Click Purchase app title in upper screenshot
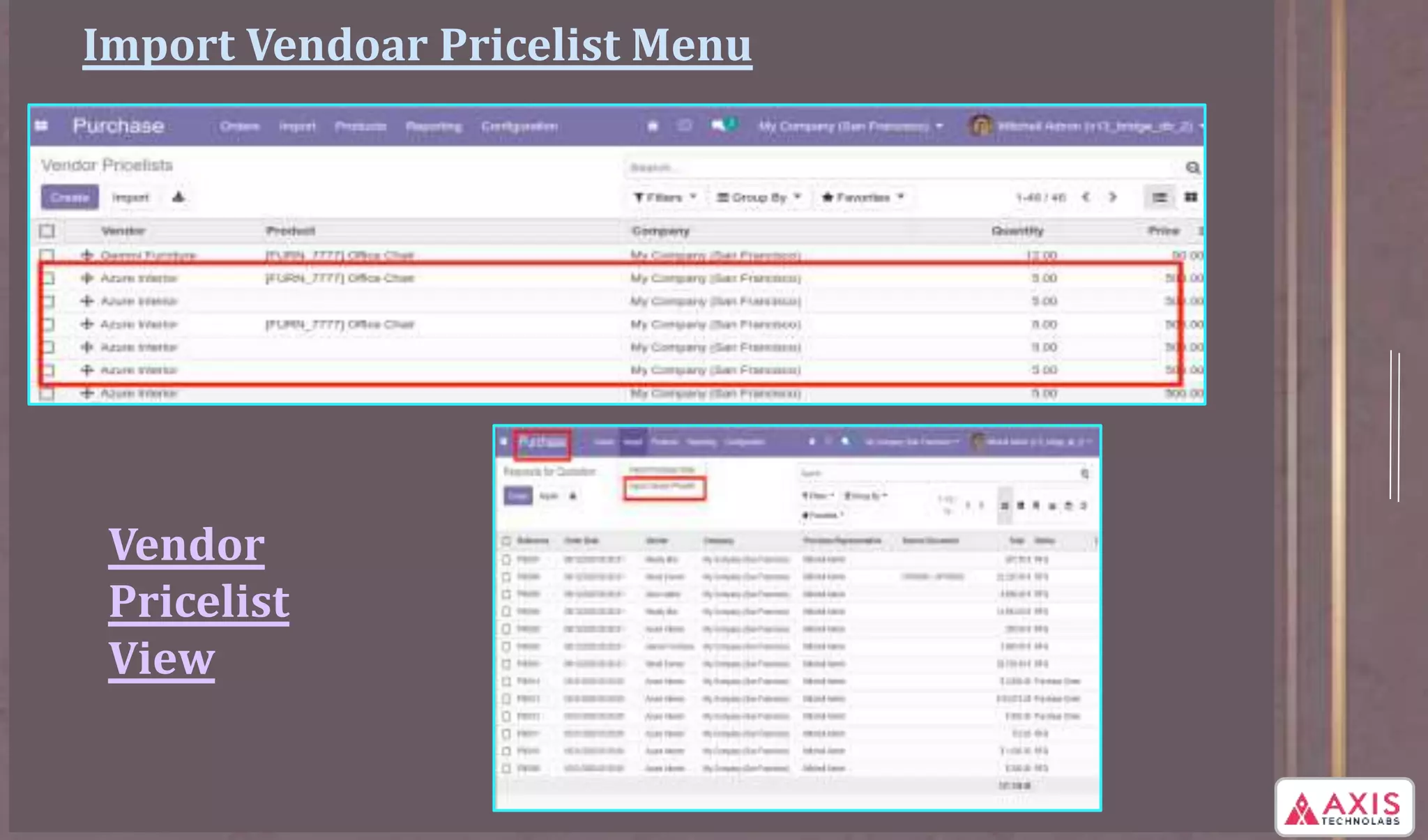 [x=119, y=125]
